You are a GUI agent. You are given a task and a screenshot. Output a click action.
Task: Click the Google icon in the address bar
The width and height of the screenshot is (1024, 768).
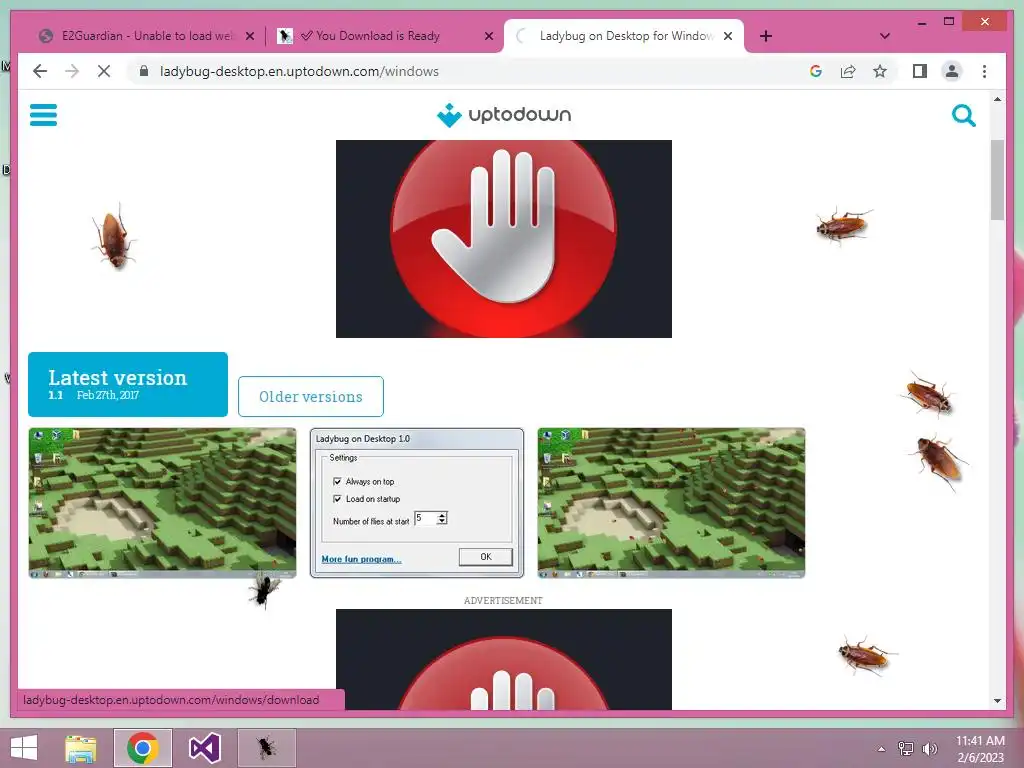point(816,71)
